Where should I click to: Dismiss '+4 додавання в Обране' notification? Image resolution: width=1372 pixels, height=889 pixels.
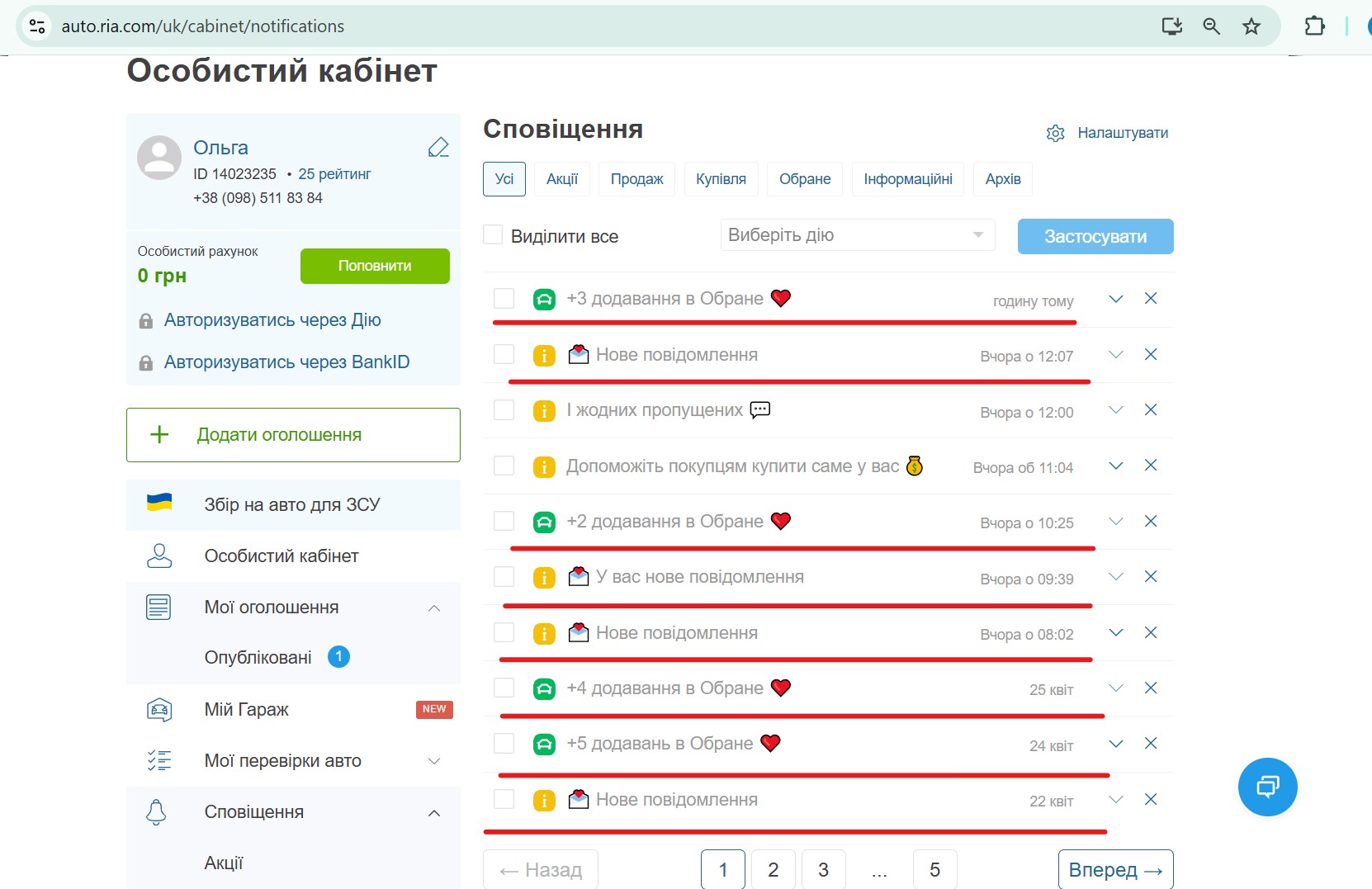click(x=1151, y=688)
